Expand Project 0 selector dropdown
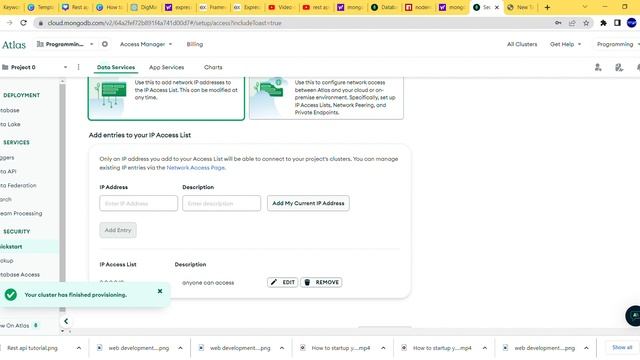The height and width of the screenshot is (360, 640). point(65,67)
